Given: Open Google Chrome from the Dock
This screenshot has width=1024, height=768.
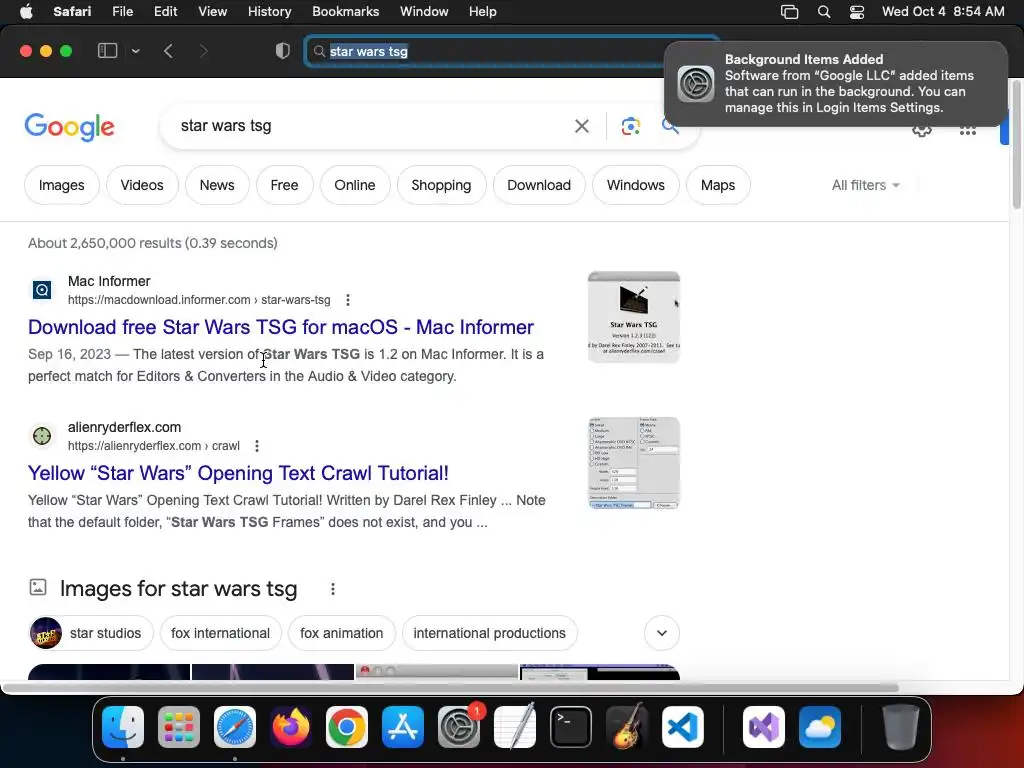Looking at the screenshot, I should (347, 727).
